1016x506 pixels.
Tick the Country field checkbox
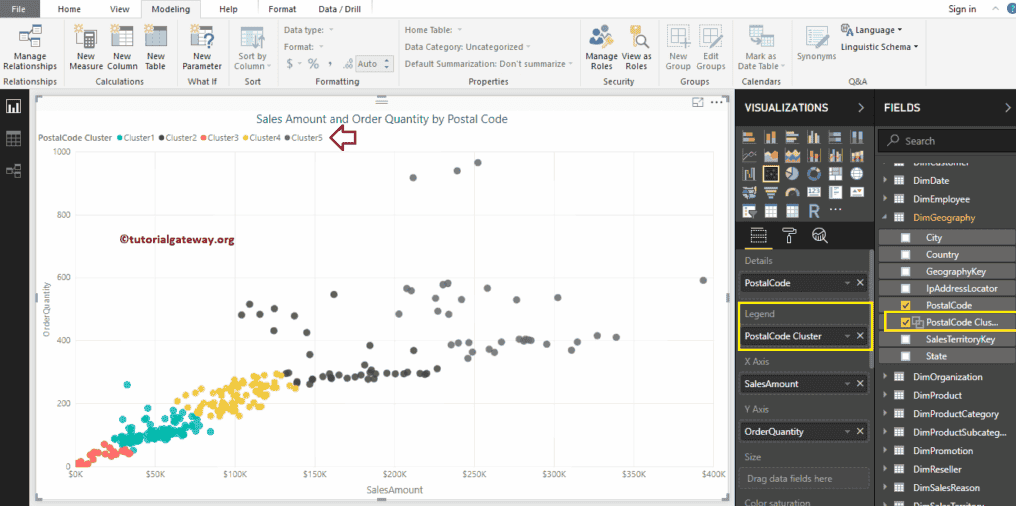906,255
